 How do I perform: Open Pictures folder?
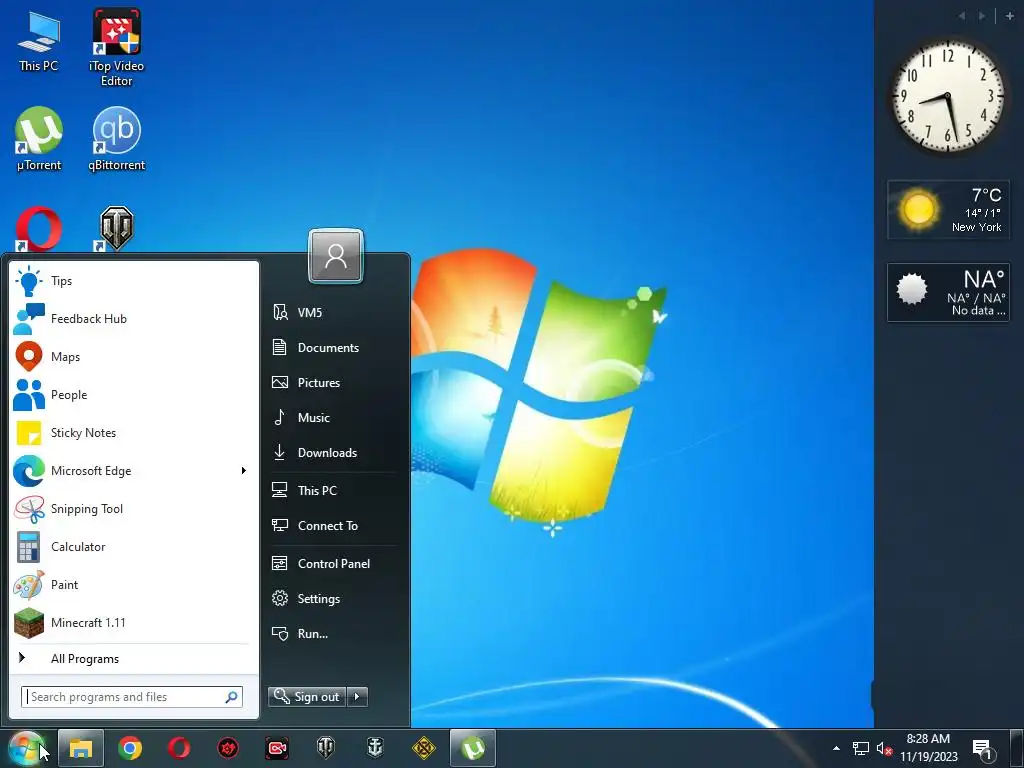tap(334, 383)
